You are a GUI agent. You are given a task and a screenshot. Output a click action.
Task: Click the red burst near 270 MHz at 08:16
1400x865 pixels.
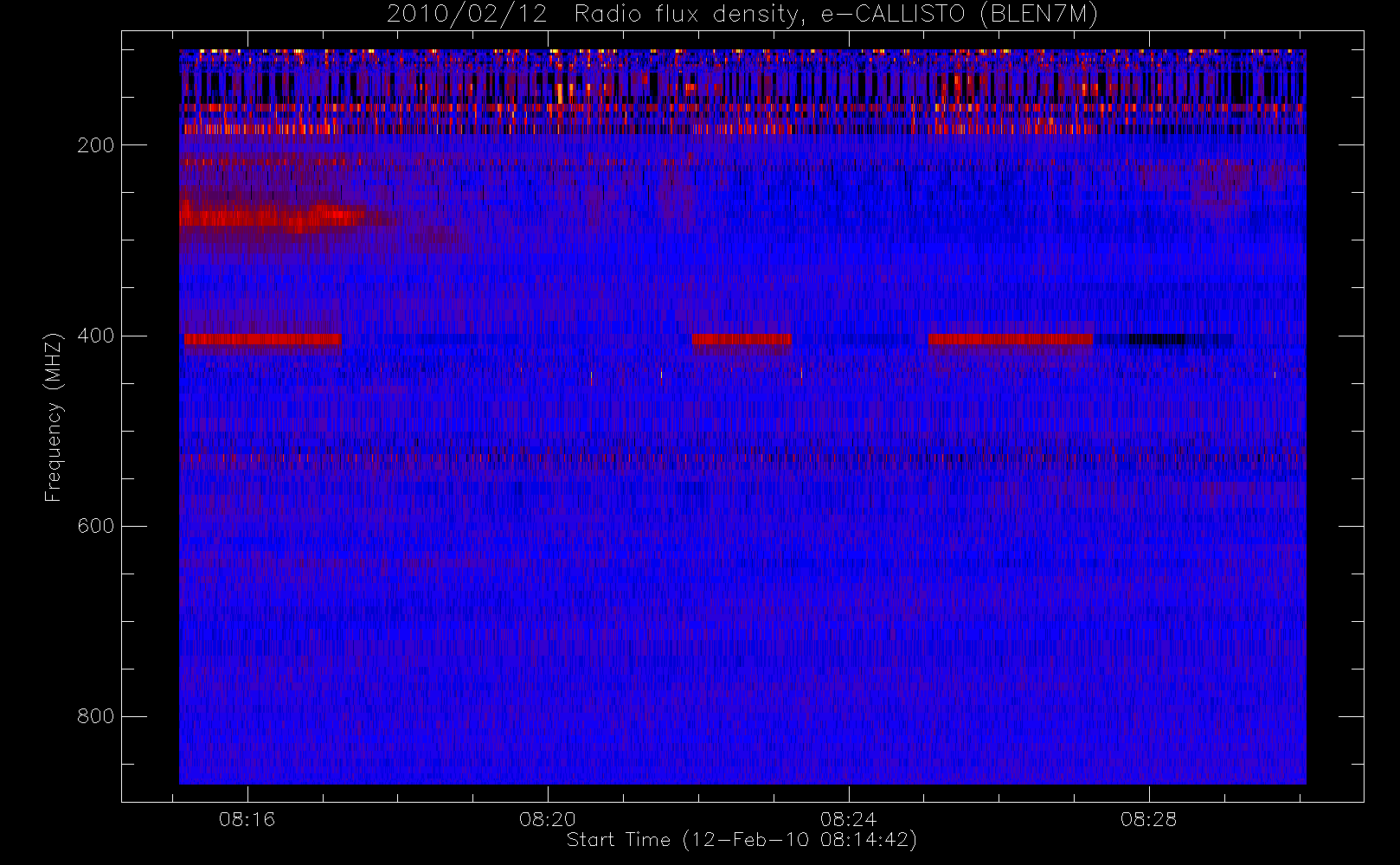(273, 218)
